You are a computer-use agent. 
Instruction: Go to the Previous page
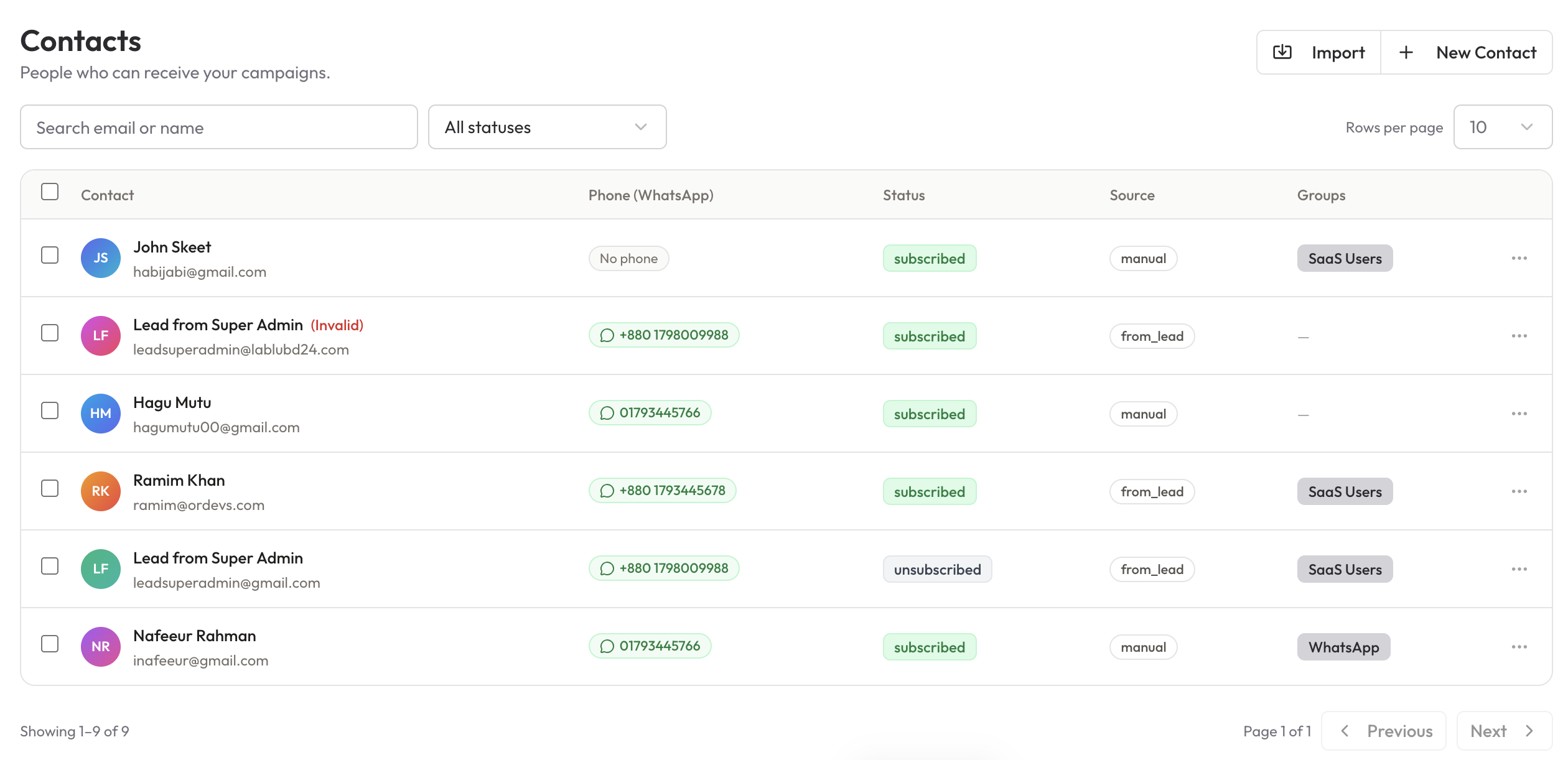[1384, 731]
